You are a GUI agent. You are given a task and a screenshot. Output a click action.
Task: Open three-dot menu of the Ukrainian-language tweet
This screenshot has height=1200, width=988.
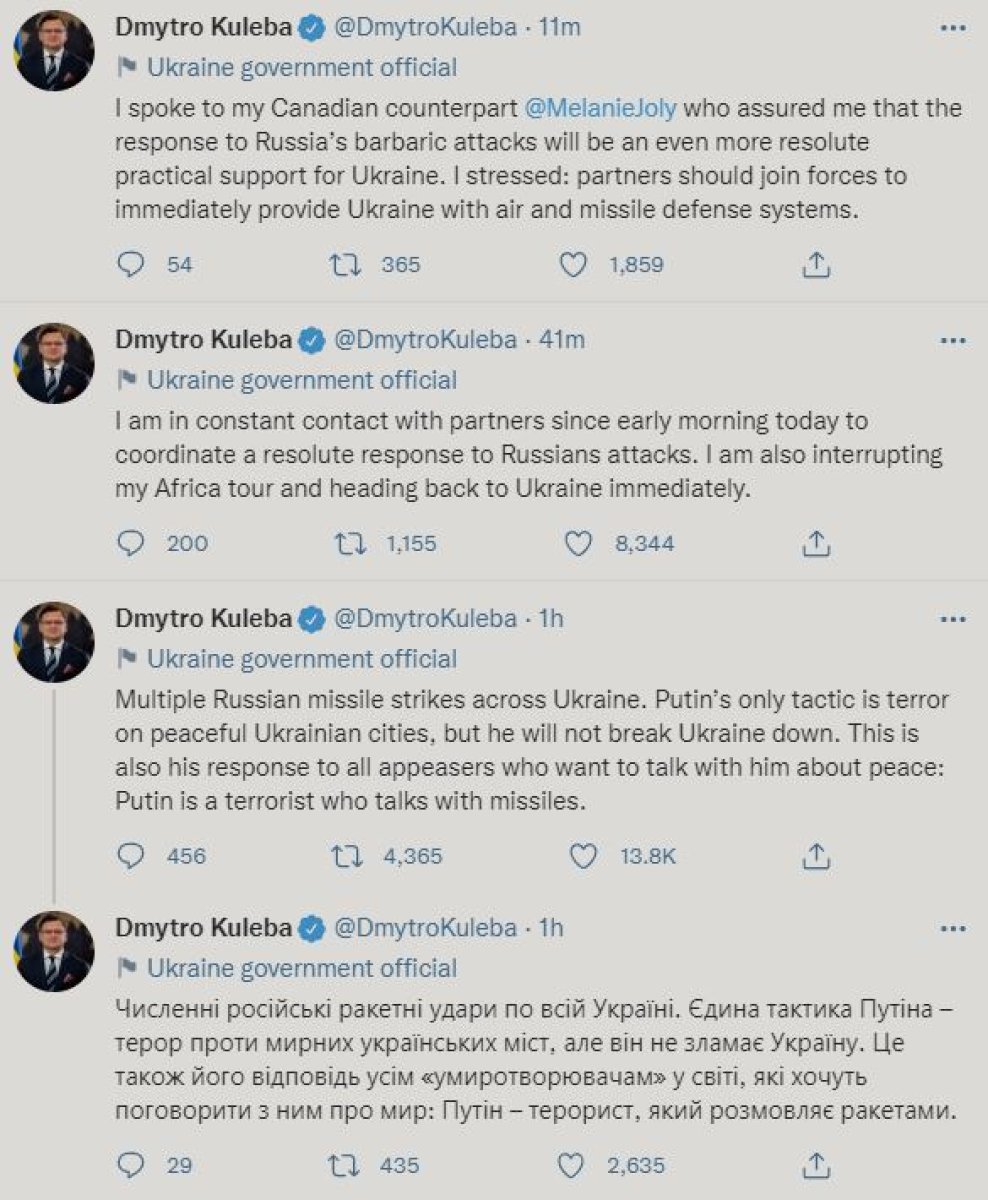pyautogui.click(x=952, y=929)
